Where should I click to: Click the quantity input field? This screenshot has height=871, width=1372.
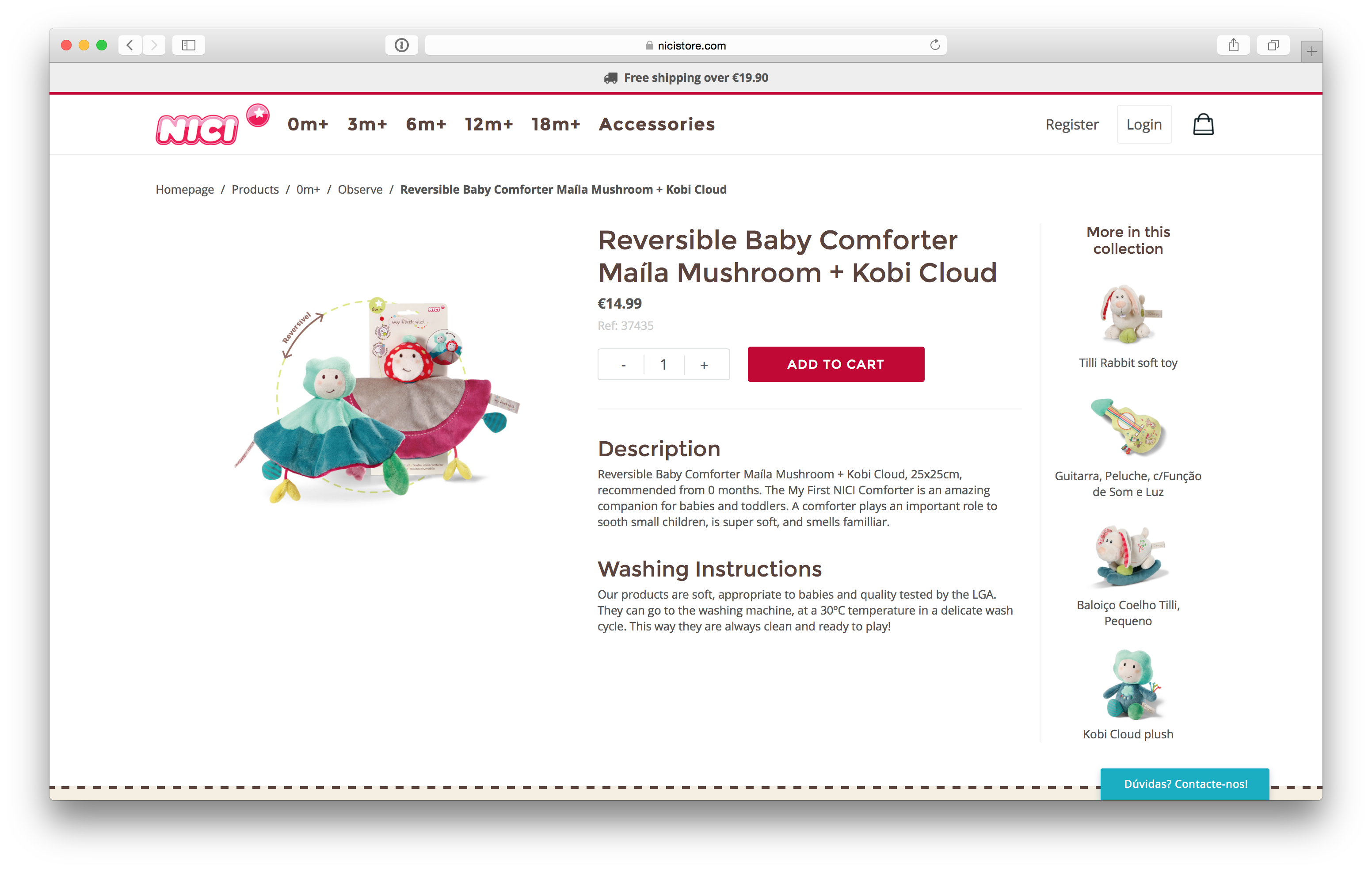[663, 363]
